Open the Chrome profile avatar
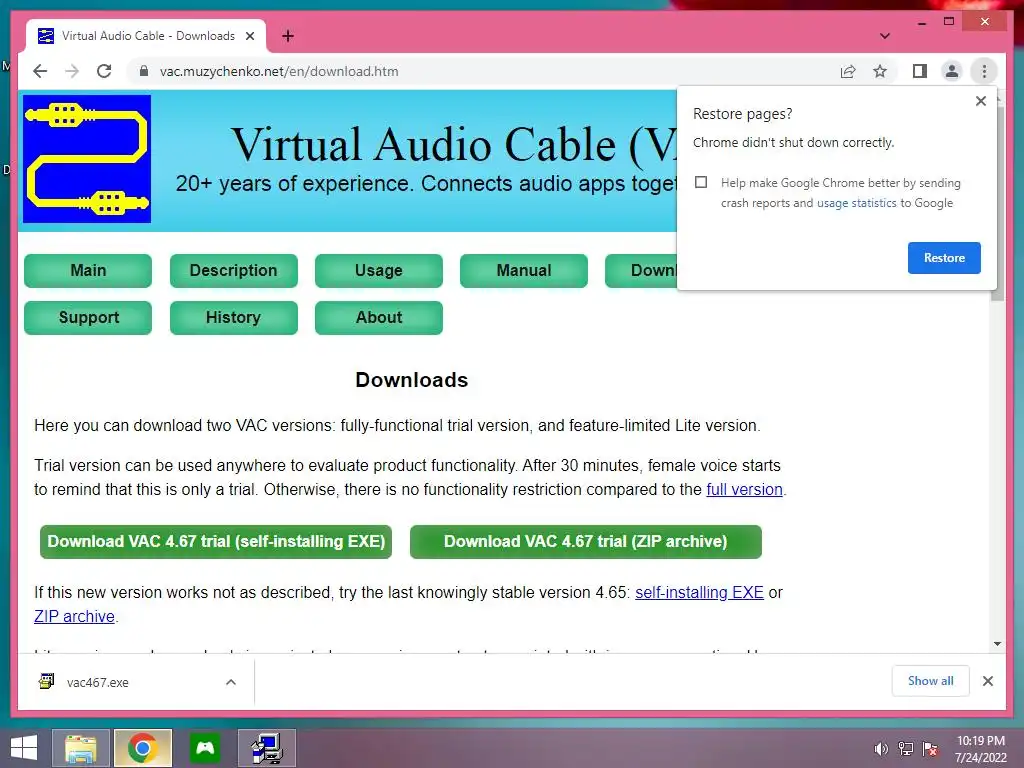Image resolution: width=1024 pixels, height=768 pixels. click(x=952, y=71)
